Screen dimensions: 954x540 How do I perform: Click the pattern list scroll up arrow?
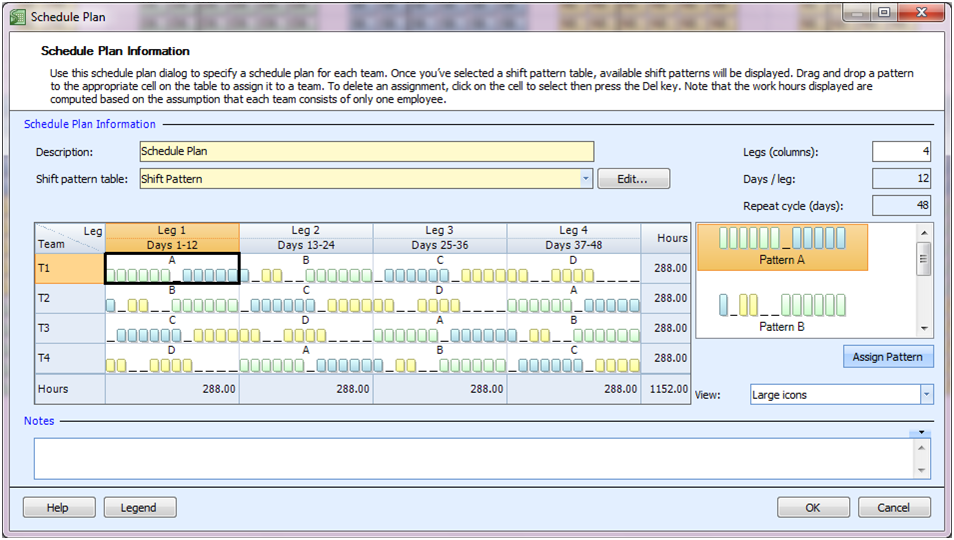924,232
